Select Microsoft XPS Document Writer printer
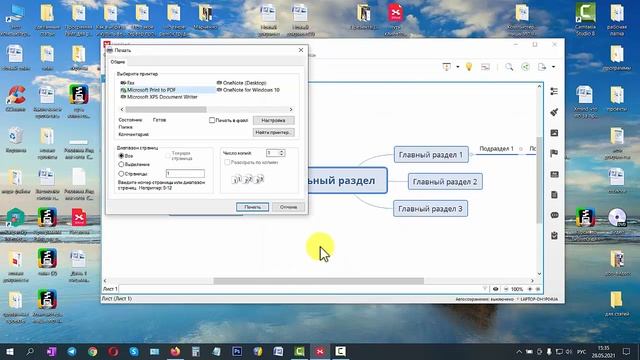The height and width of the screenshot is (360, 640). click(159, 97)
